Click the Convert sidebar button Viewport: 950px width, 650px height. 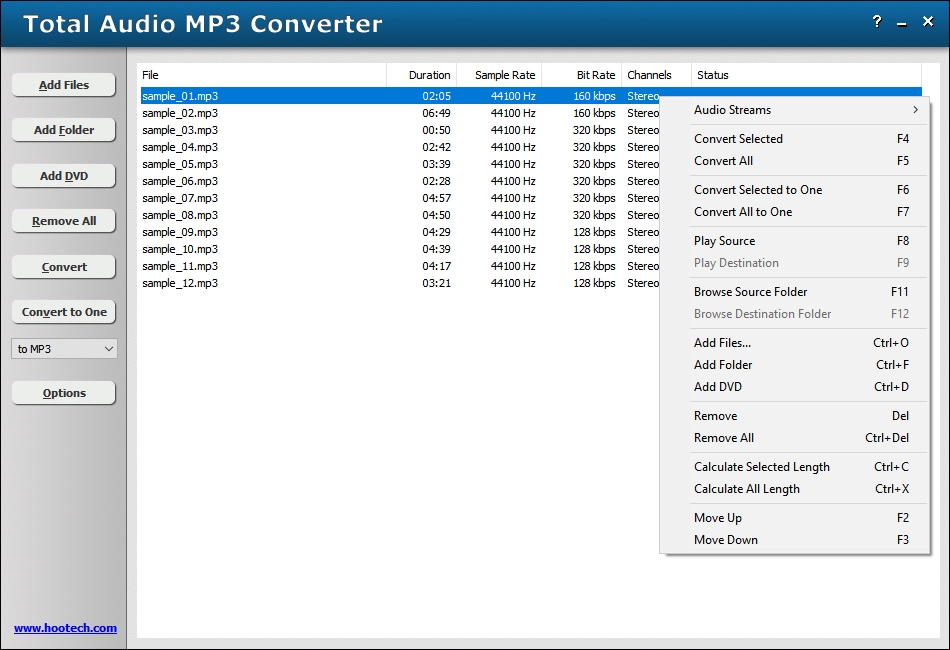(x=64, y=267)
